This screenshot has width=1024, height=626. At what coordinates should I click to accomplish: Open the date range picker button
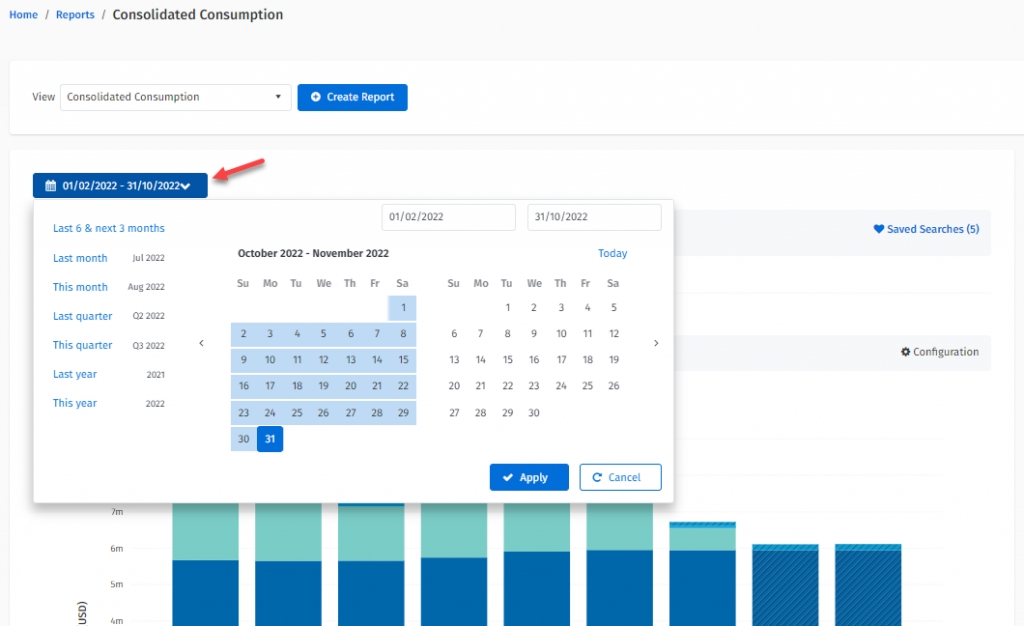[x=120, y=185]
